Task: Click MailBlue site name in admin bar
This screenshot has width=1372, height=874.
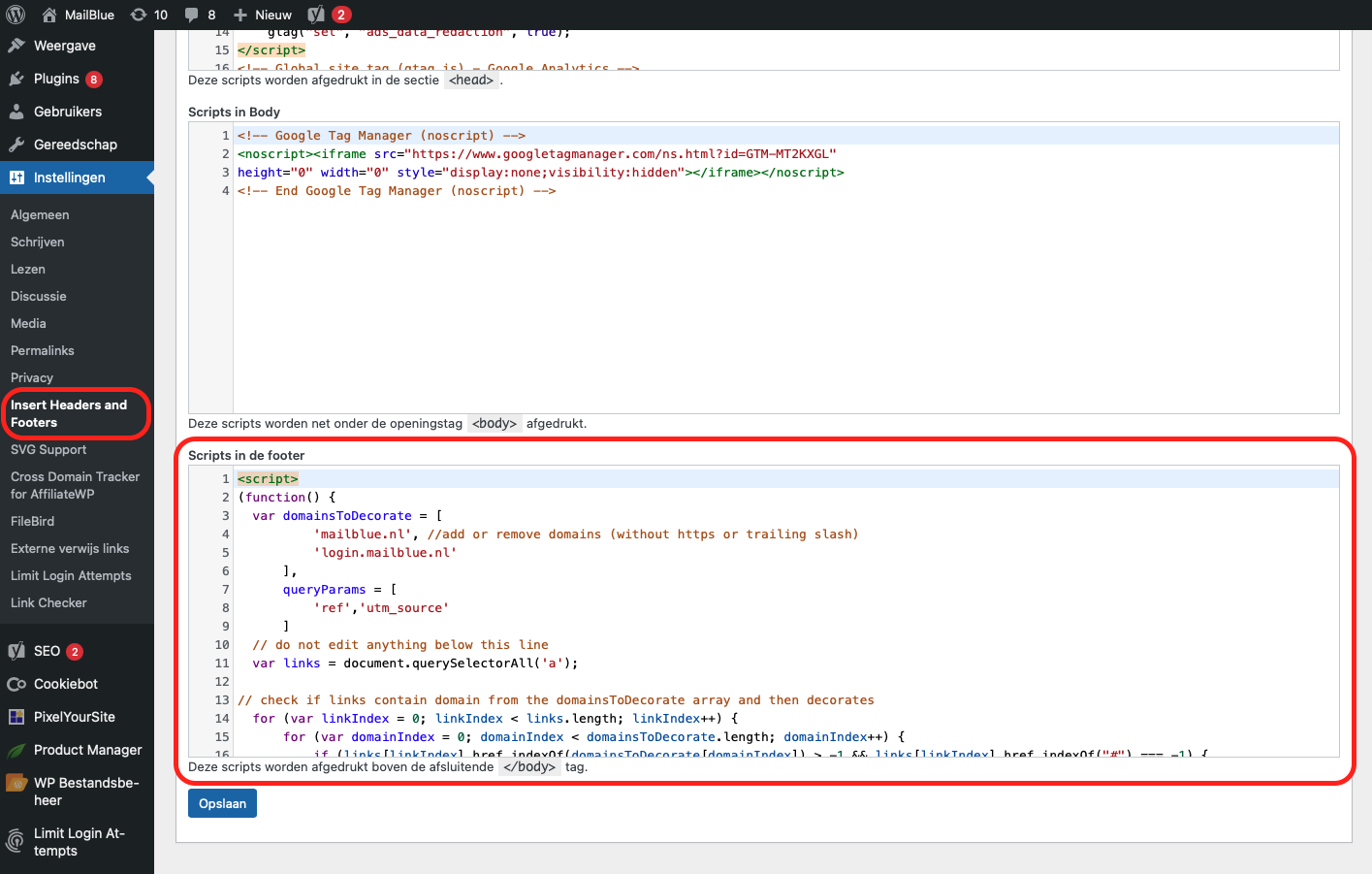Action: coord(89,15)
